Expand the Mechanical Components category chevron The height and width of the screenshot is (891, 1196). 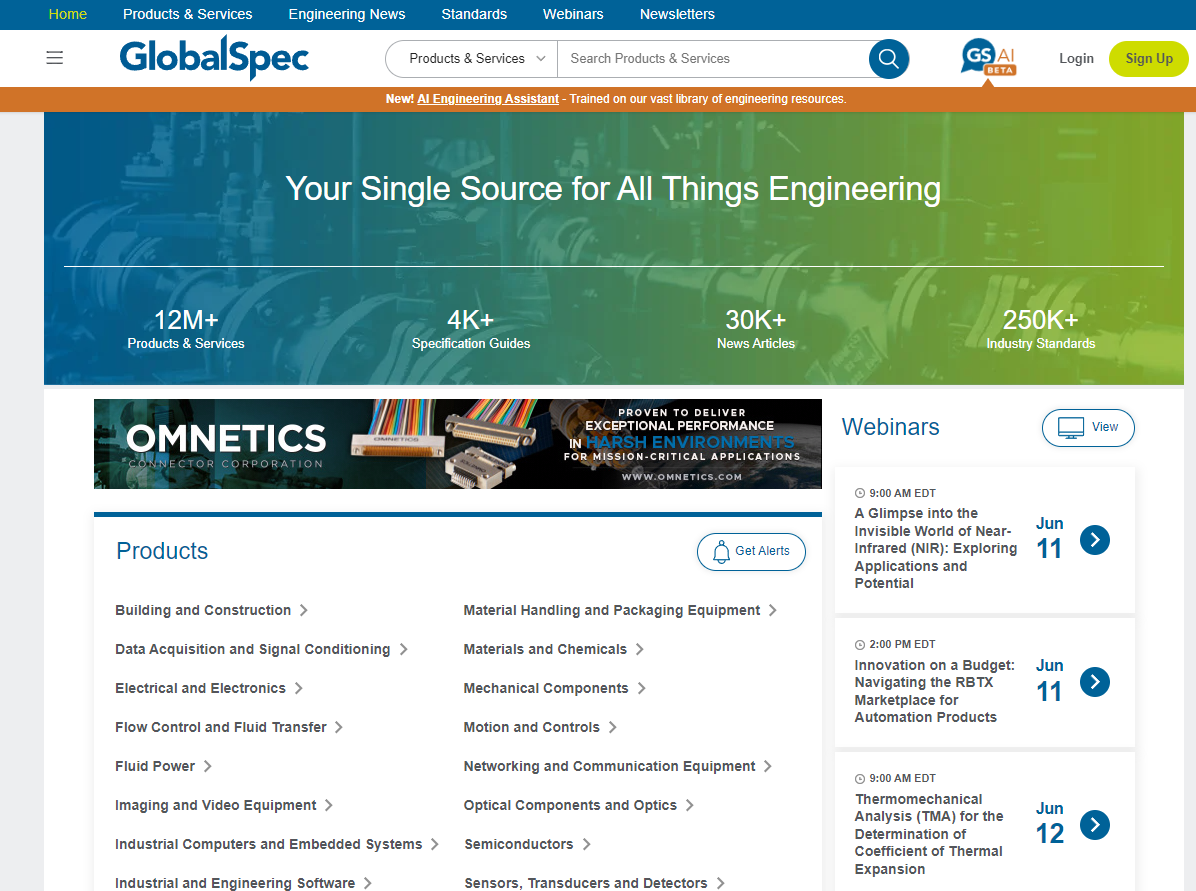(642, 688)
